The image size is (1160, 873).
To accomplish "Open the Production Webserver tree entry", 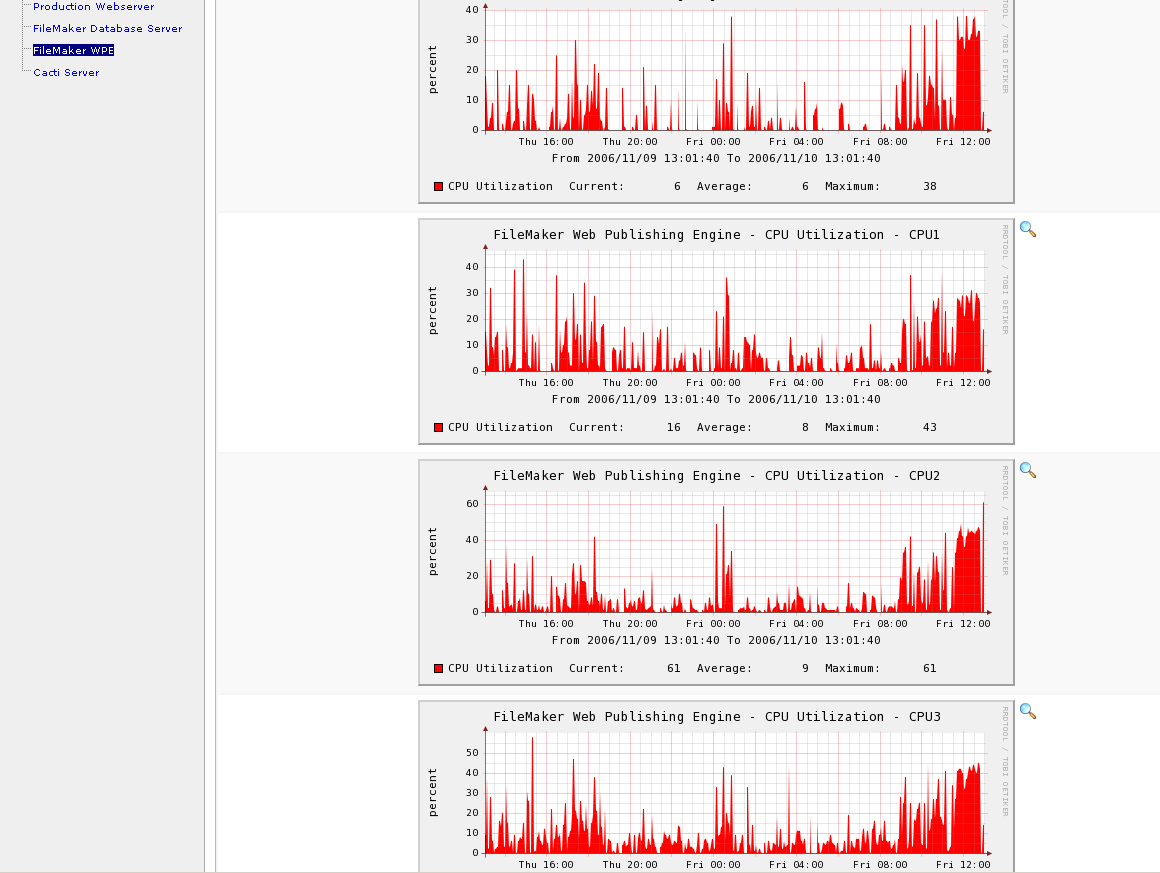I will click(x=94, y=7).
